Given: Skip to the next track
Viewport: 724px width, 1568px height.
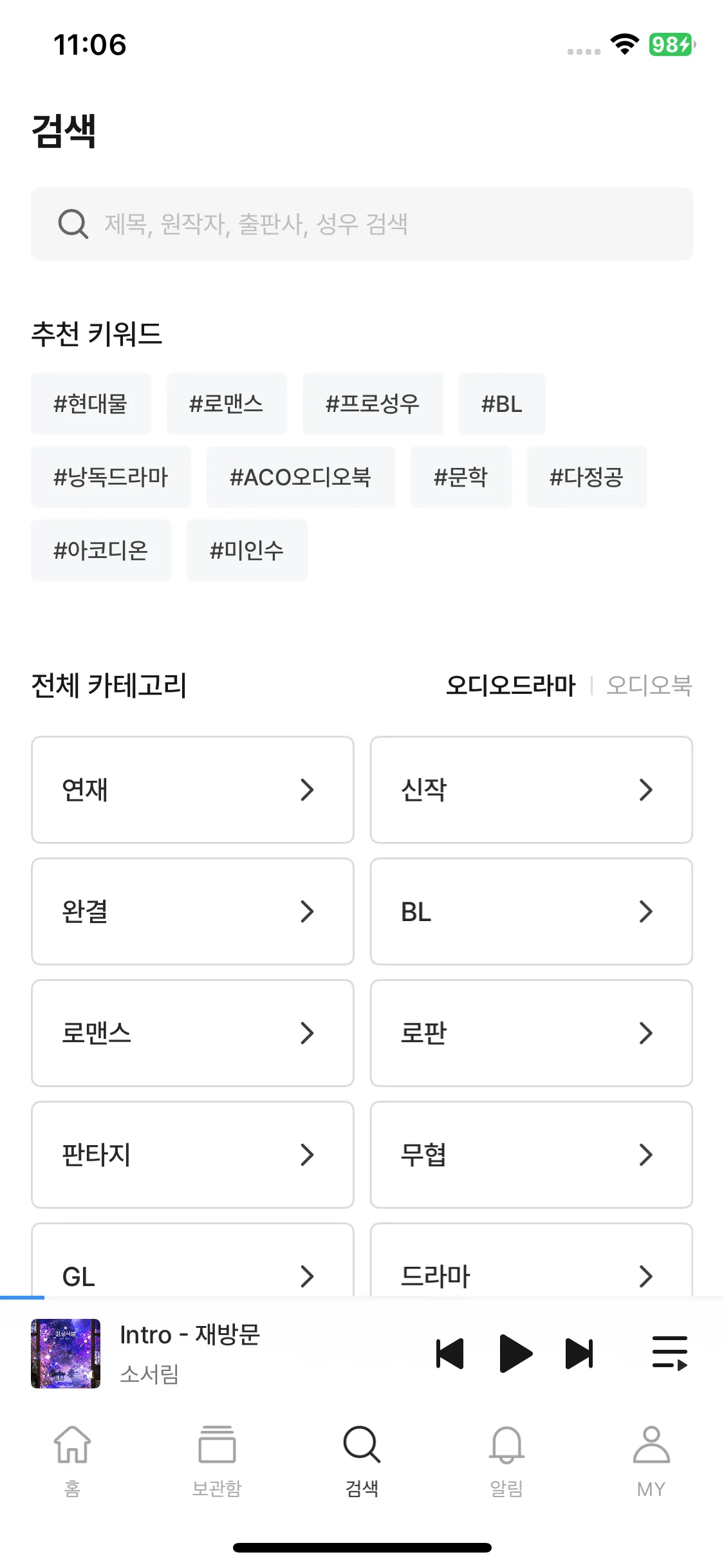Looking at the screenshot, I should point(579,1353).
